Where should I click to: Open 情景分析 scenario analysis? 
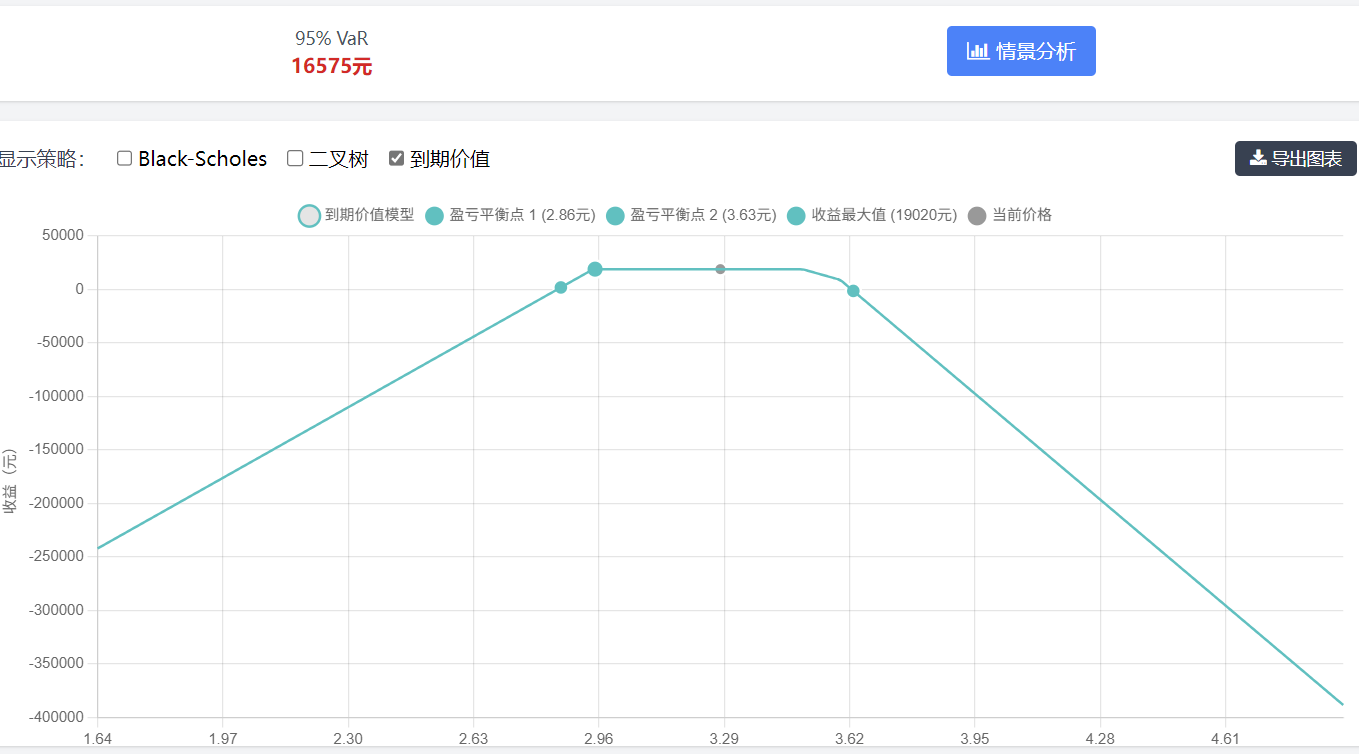[x=1021, y=51]
